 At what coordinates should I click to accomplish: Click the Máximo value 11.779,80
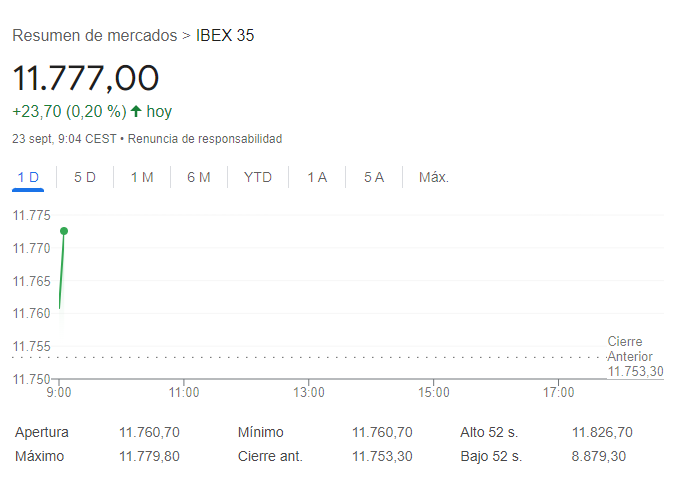[149, 456]
